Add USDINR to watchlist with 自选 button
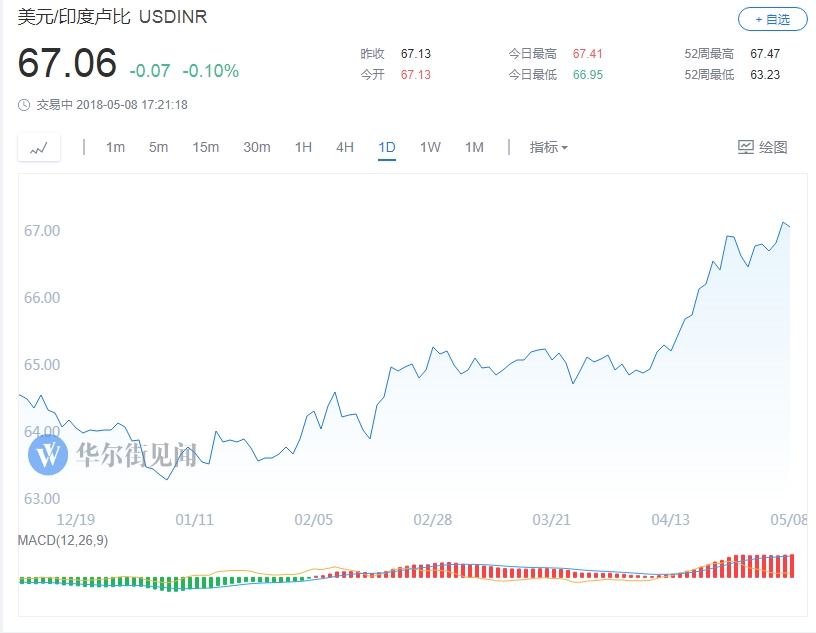The image size is (816, 633). click(772, 19)
